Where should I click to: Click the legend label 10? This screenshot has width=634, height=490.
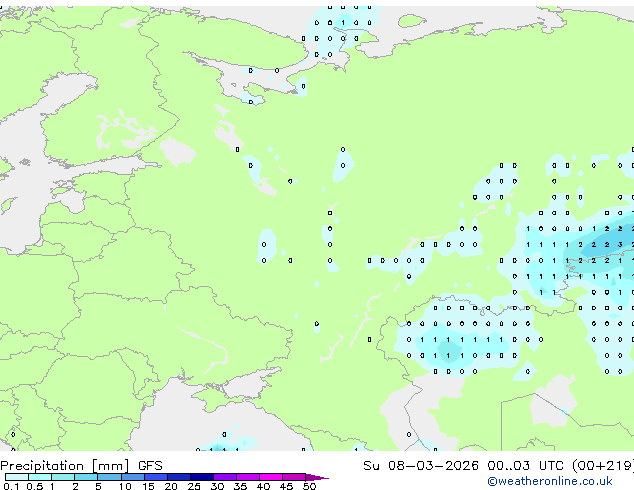pyautogui.click(x=125, y=486)
